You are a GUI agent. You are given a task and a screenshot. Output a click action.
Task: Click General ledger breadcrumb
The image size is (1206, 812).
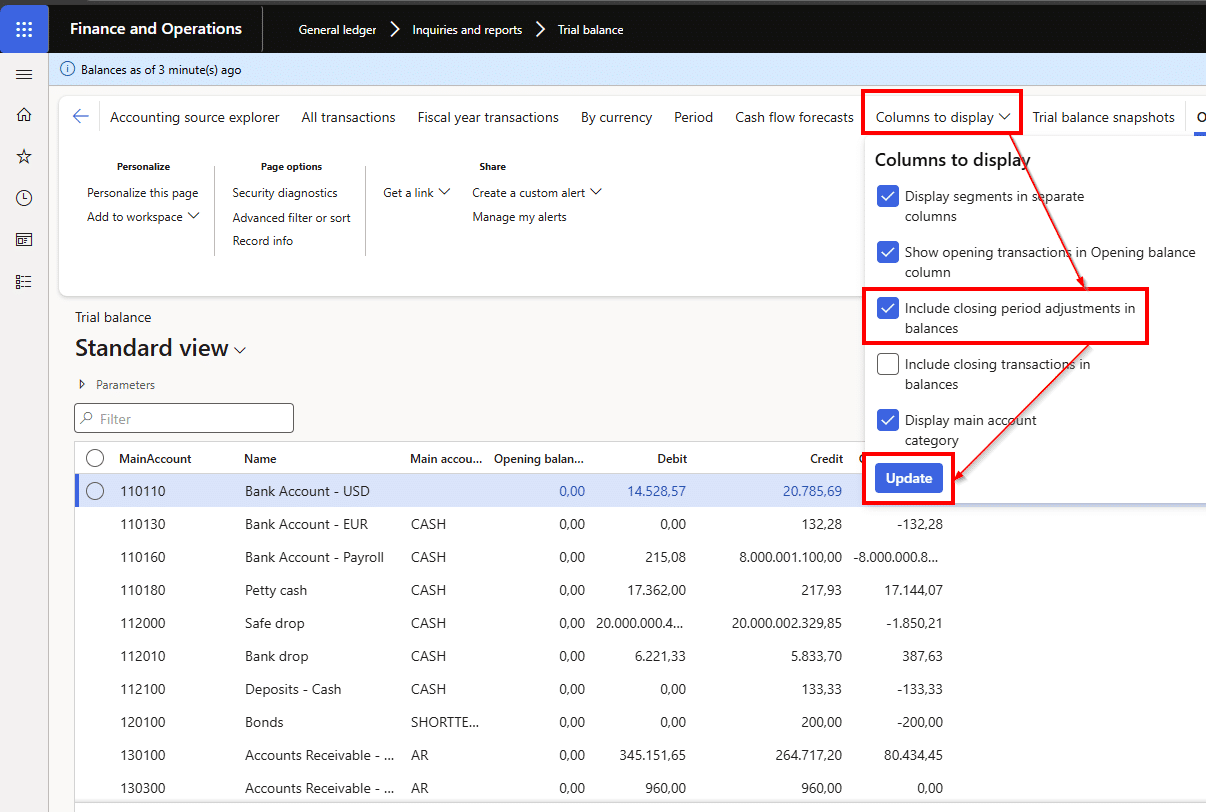pos(337,30)
